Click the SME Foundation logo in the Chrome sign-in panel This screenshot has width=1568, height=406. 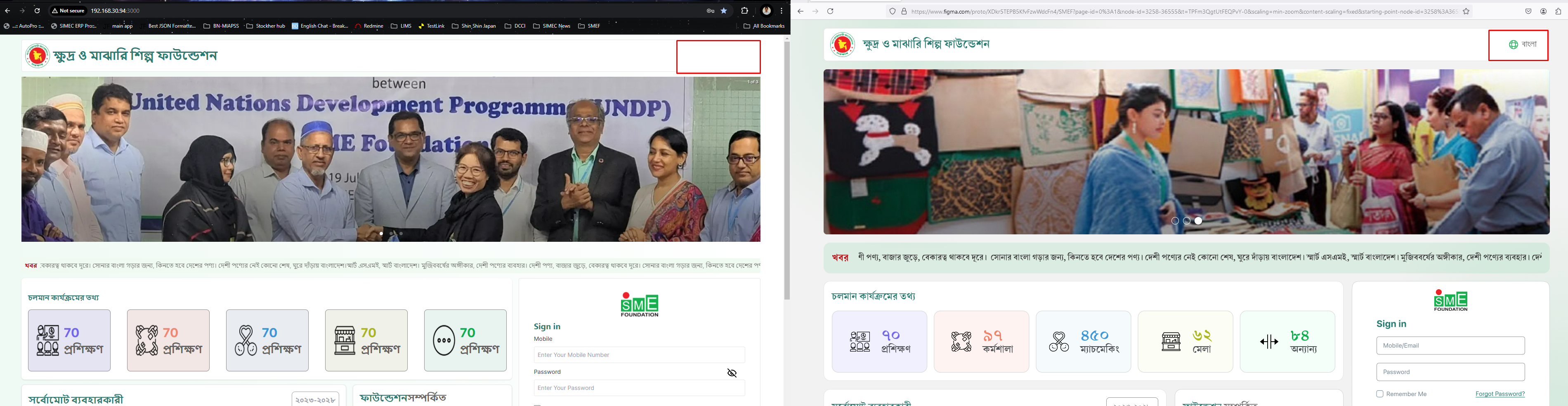coord(639,304)
